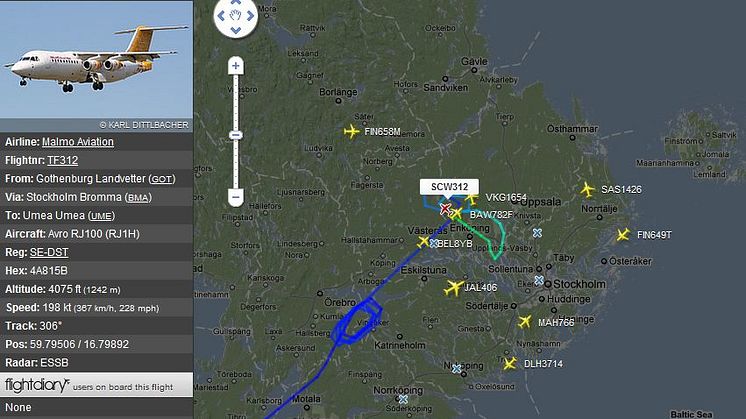The height and width of the screenshot is (419, 746).
Task: Open the UME airport link
Action: pyautogui.click(x=101, y=216)
